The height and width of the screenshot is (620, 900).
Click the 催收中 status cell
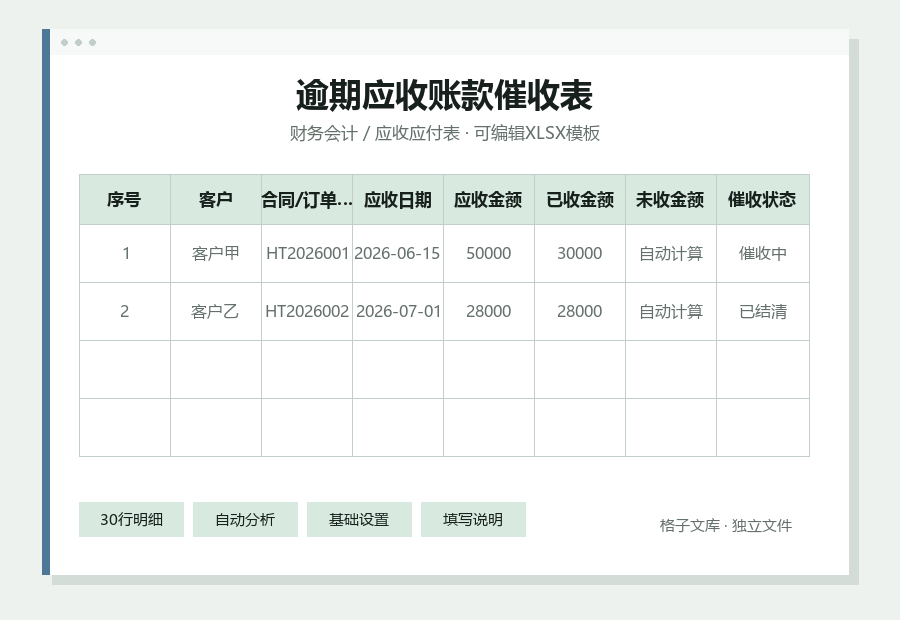click(x=763, y=253)
